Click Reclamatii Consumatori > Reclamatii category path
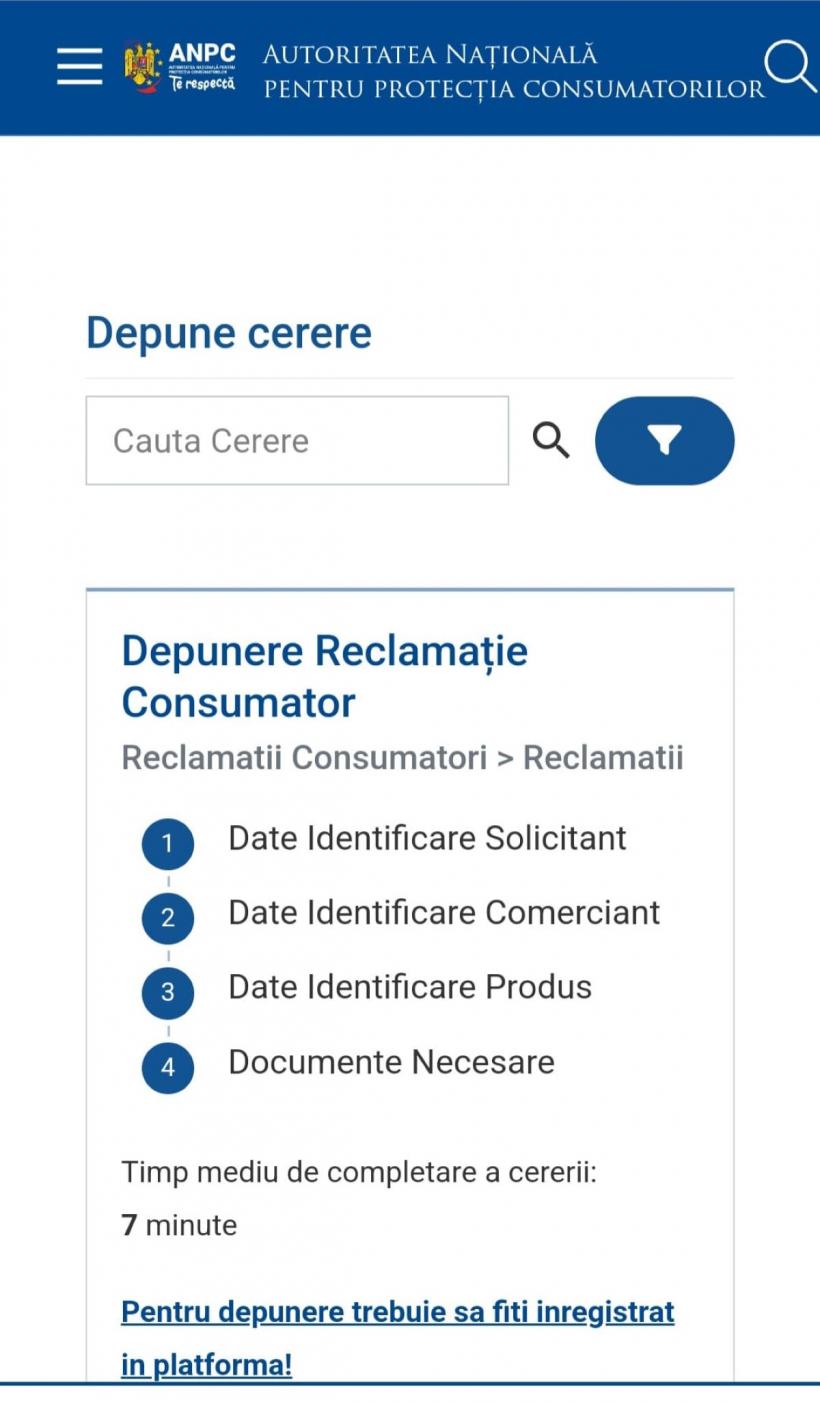The height and width of the screenshot is (1403, 820). [402, 758]
